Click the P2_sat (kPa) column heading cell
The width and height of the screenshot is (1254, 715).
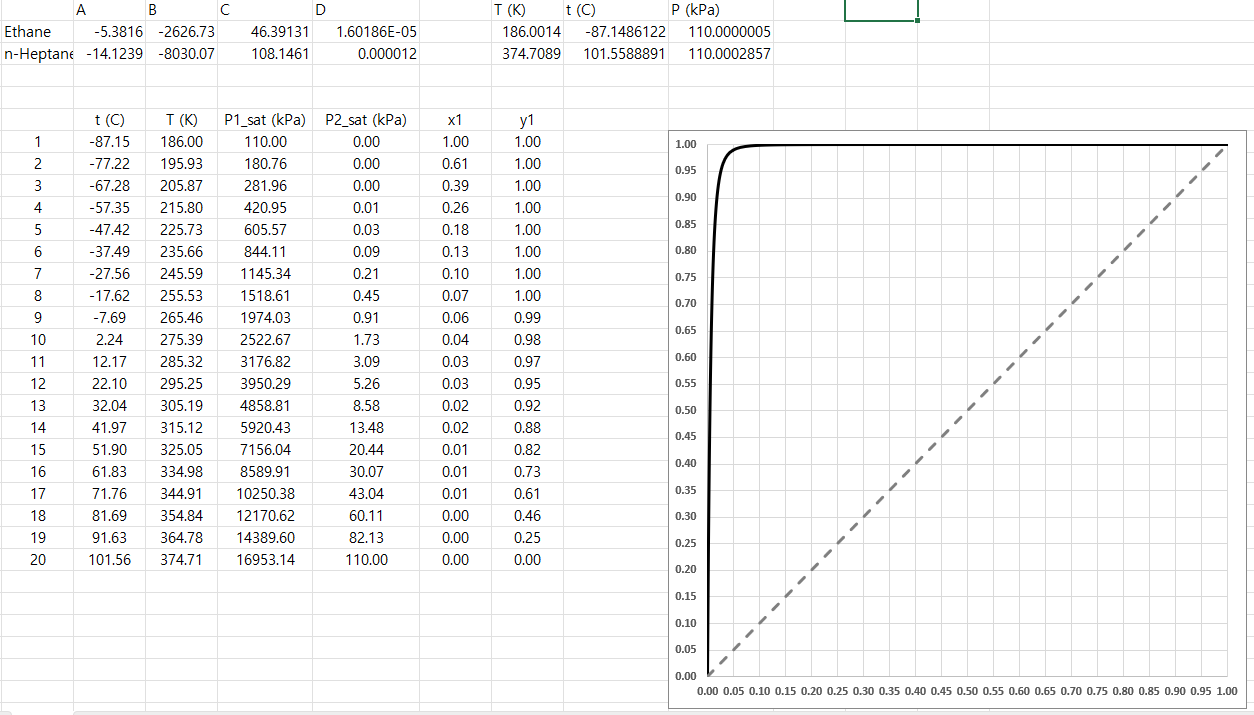tap(366, 120)
